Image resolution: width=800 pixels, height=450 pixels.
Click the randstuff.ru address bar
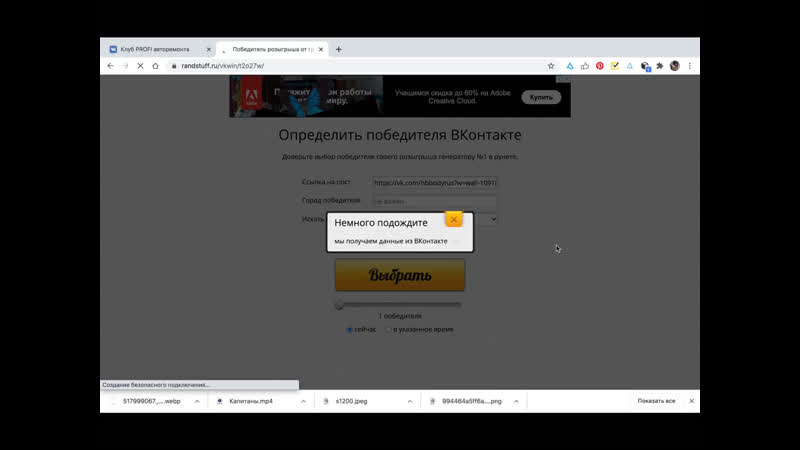pyautogui.click(x=357, y=66)
